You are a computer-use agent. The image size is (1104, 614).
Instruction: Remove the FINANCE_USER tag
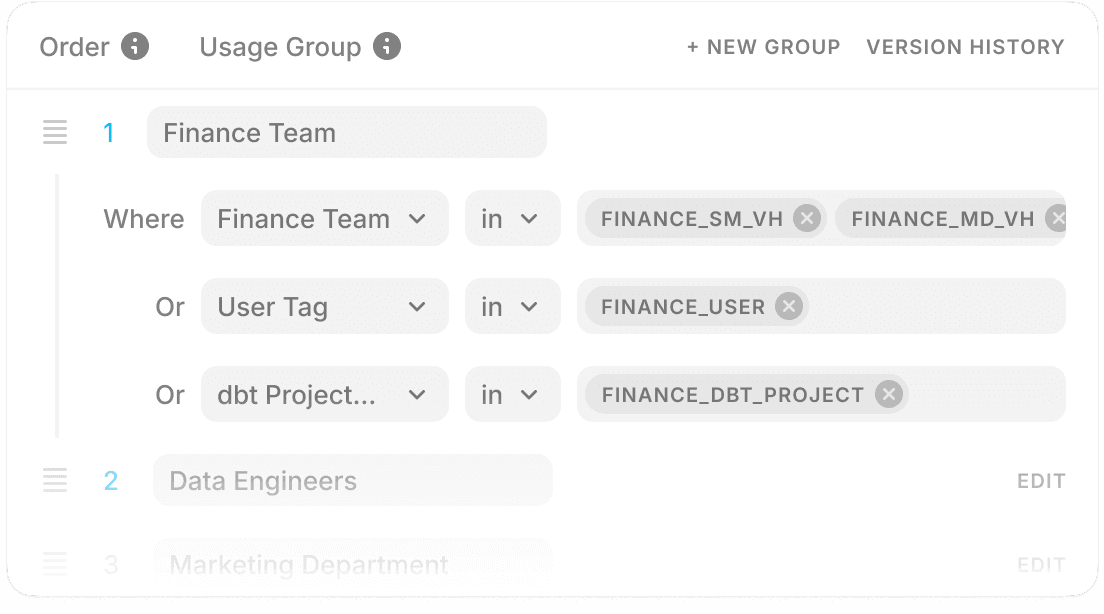click(789, 306)
